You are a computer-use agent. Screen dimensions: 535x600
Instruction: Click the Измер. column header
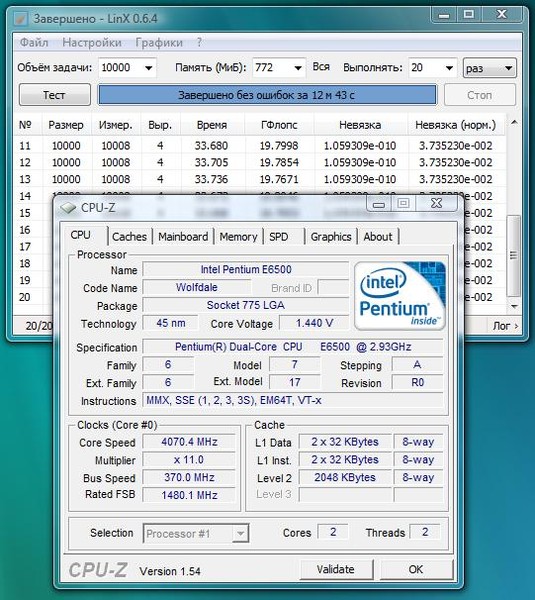[x=116, y=125]
